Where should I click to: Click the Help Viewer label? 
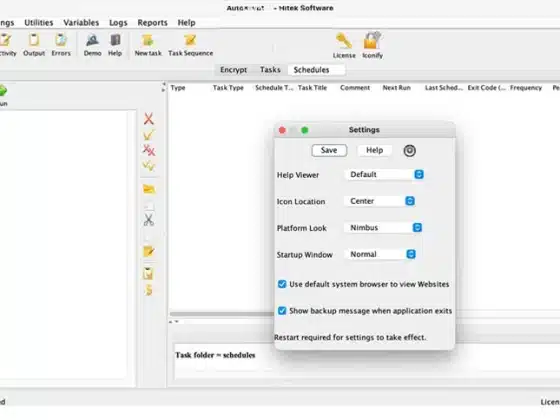click(x=298, y=175)
